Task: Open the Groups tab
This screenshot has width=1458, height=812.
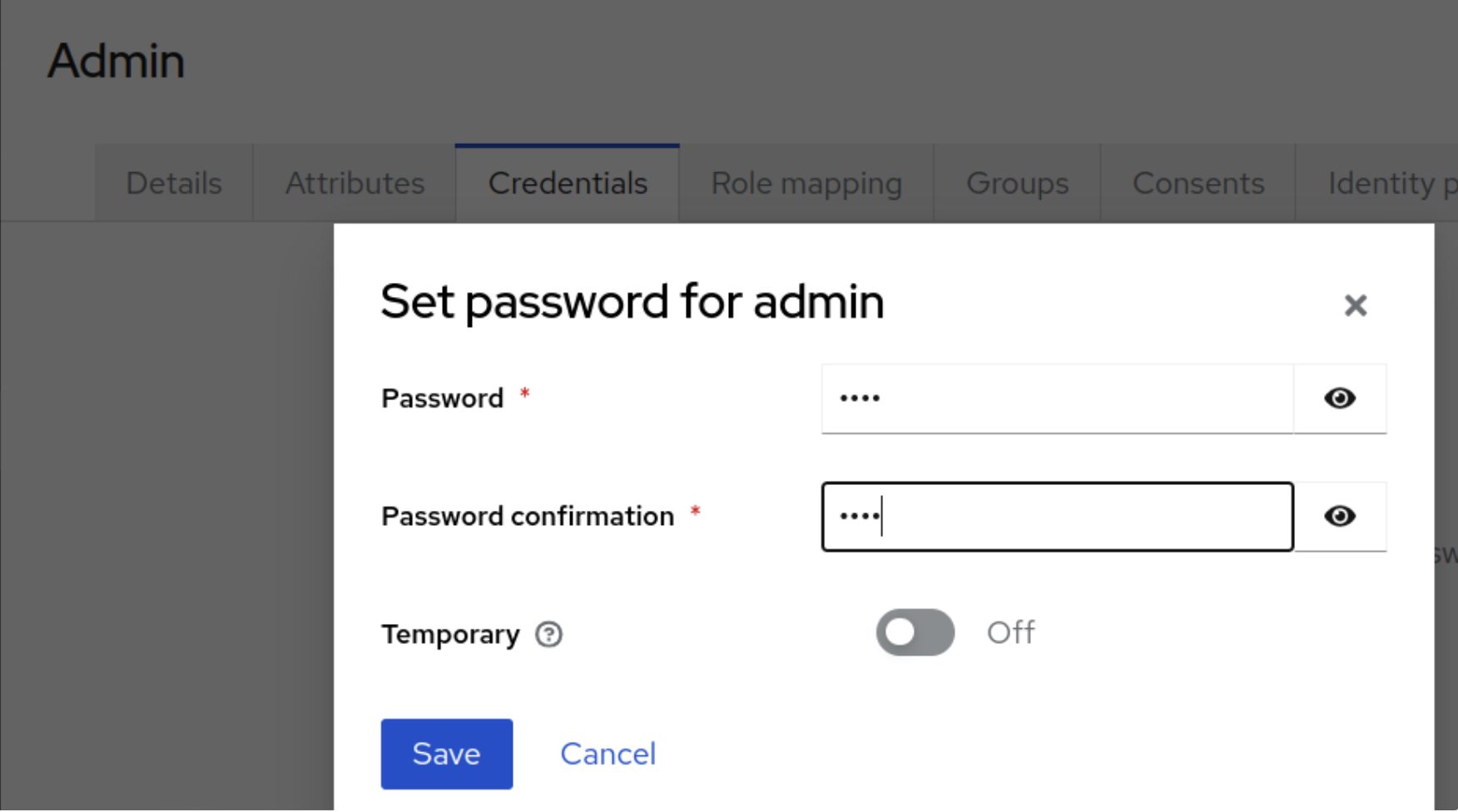Action: pyautogui.click(x=1017, y=183)
